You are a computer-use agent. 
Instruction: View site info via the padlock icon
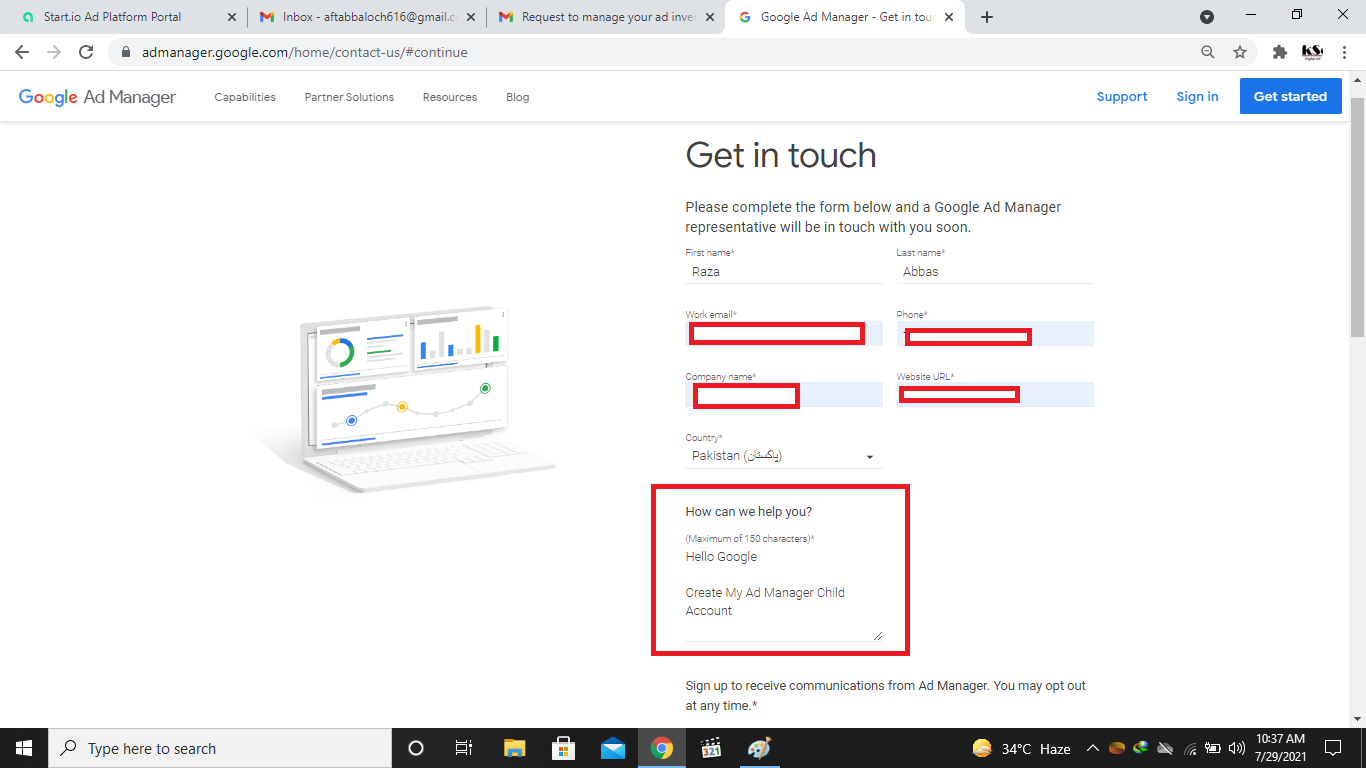coord(126,52)
